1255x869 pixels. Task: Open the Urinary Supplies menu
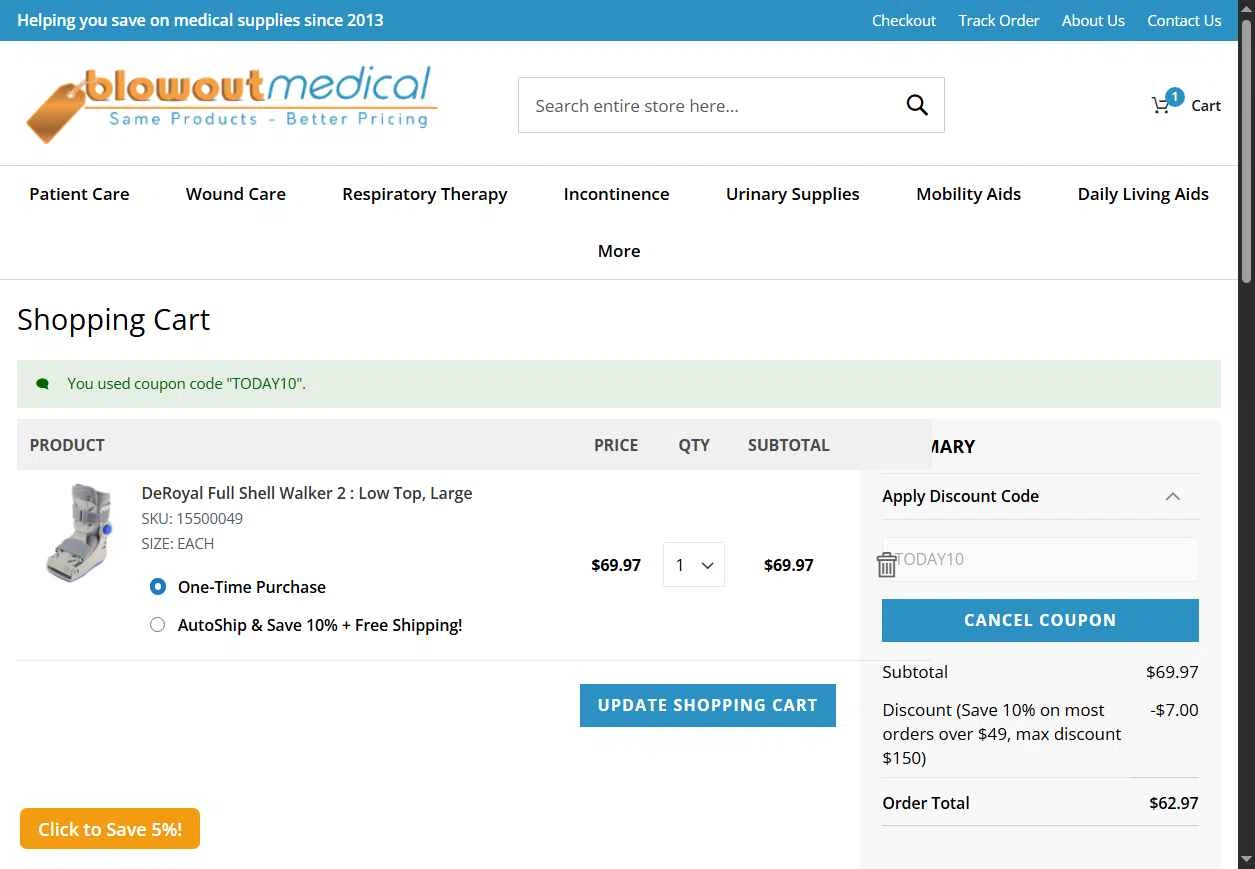click(x=793, y=194)
